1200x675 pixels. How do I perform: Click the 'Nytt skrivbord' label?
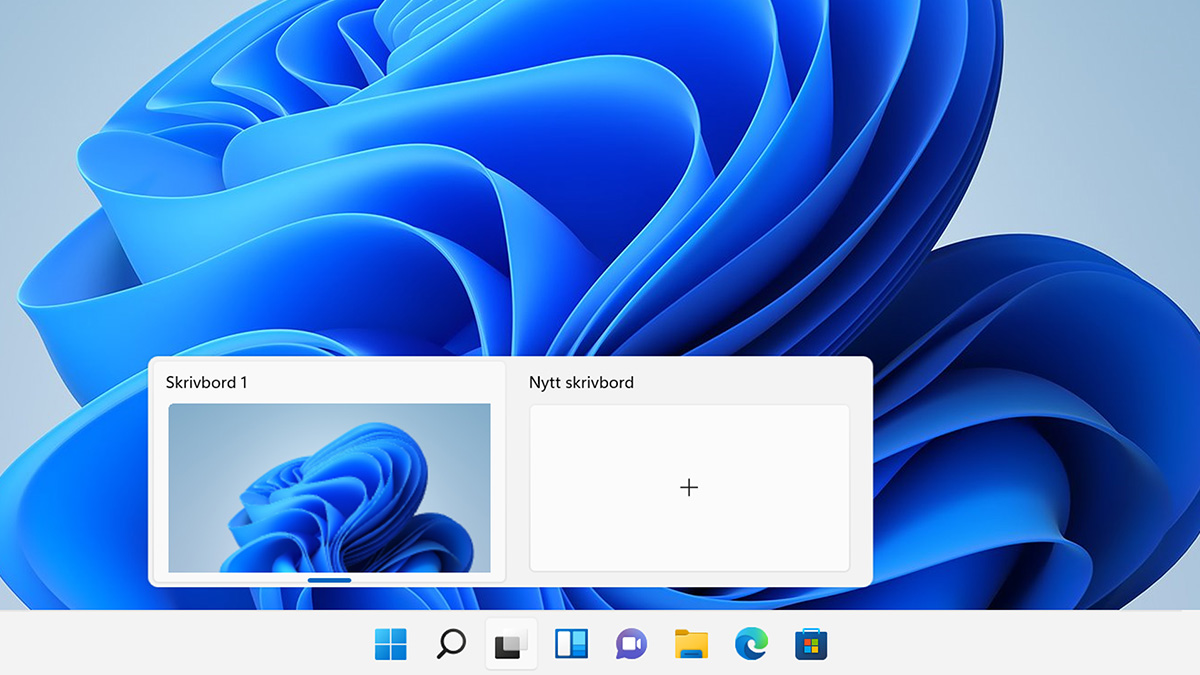[581, 382]
